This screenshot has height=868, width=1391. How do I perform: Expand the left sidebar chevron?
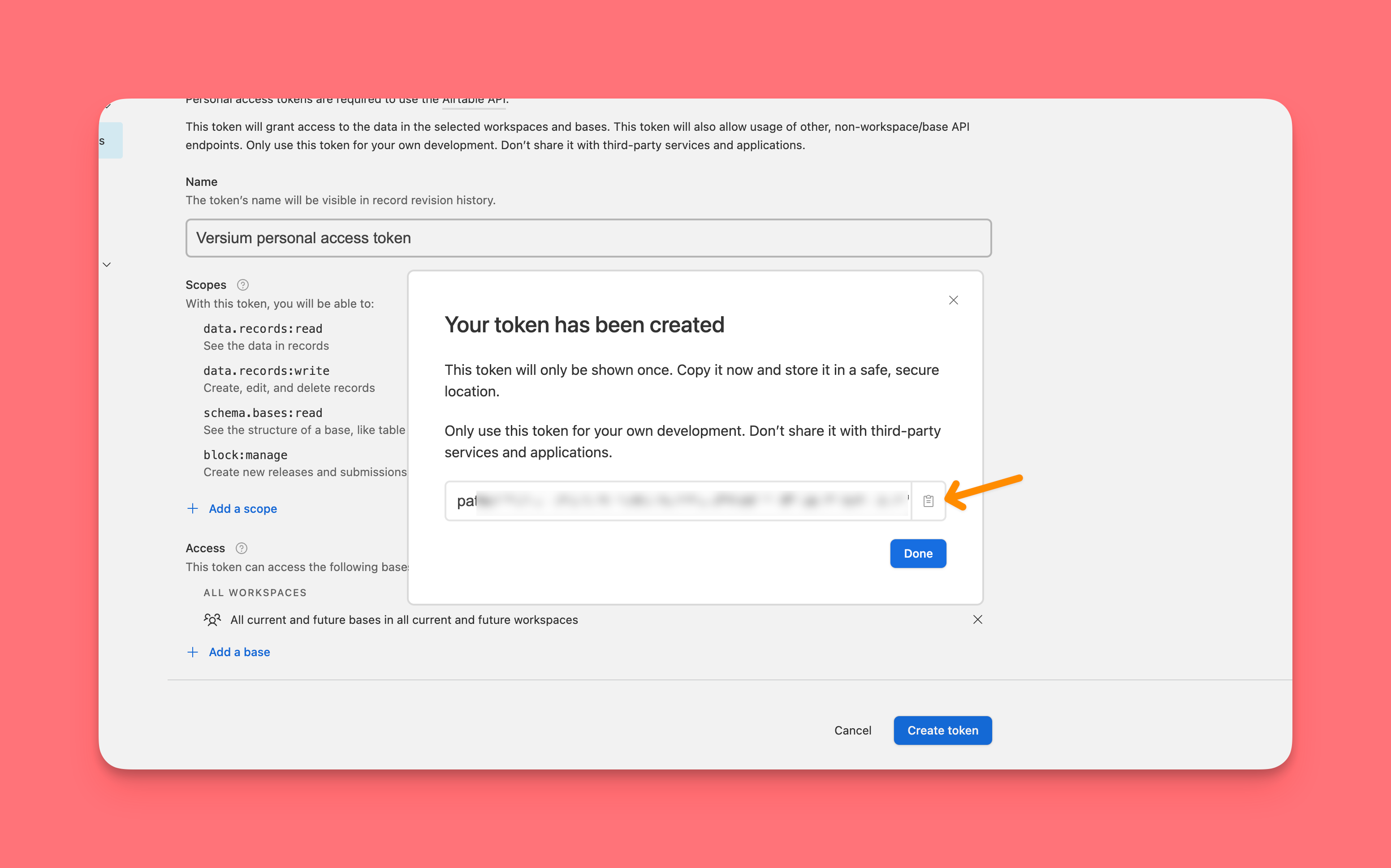(107, 265)
